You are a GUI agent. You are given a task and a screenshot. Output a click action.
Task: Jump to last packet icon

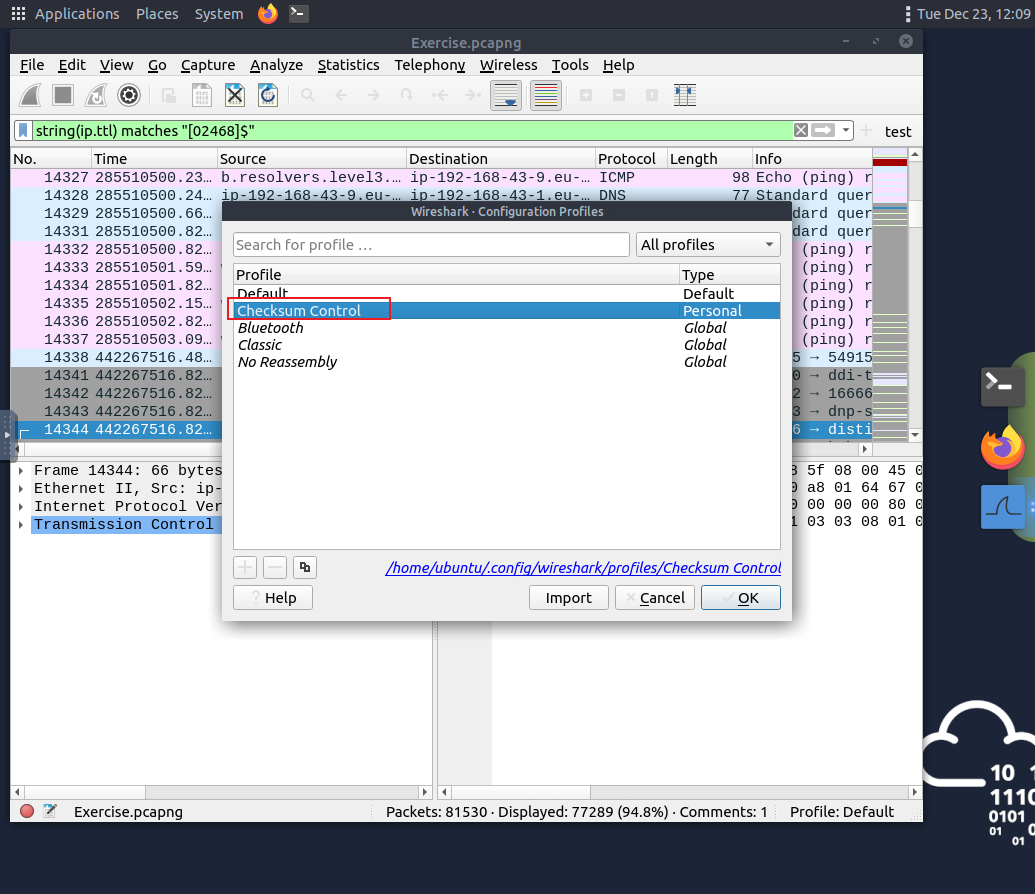pyautogui.click(x=473, y=95)
